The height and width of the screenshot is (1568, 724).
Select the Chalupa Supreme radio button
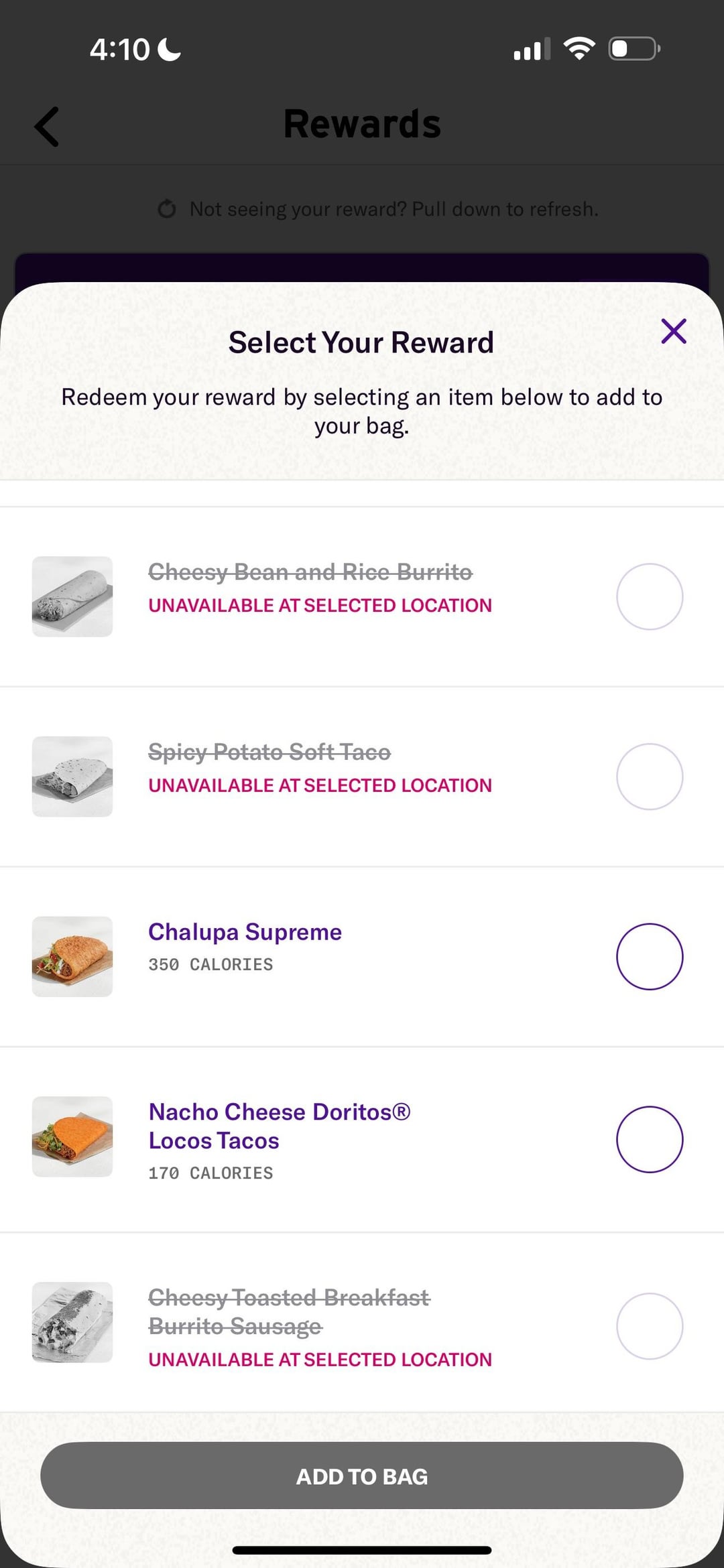(x=649, y=956)
